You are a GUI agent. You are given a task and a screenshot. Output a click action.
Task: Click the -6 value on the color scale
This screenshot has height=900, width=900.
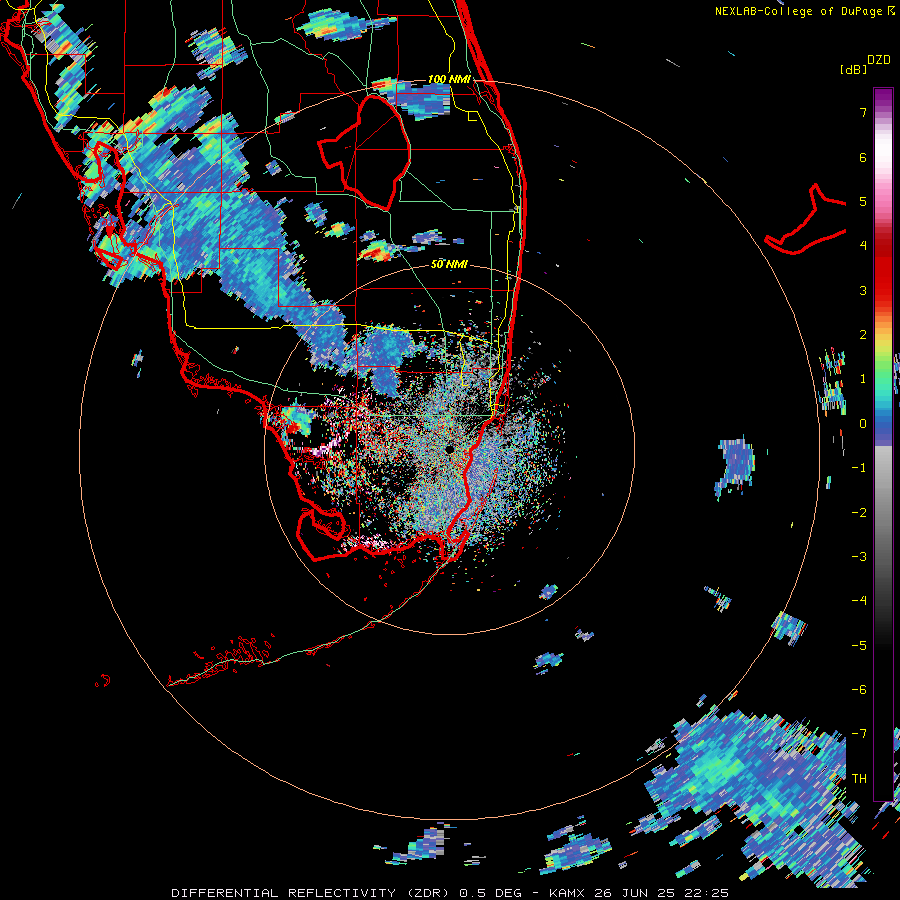click(x=859, y=689)
